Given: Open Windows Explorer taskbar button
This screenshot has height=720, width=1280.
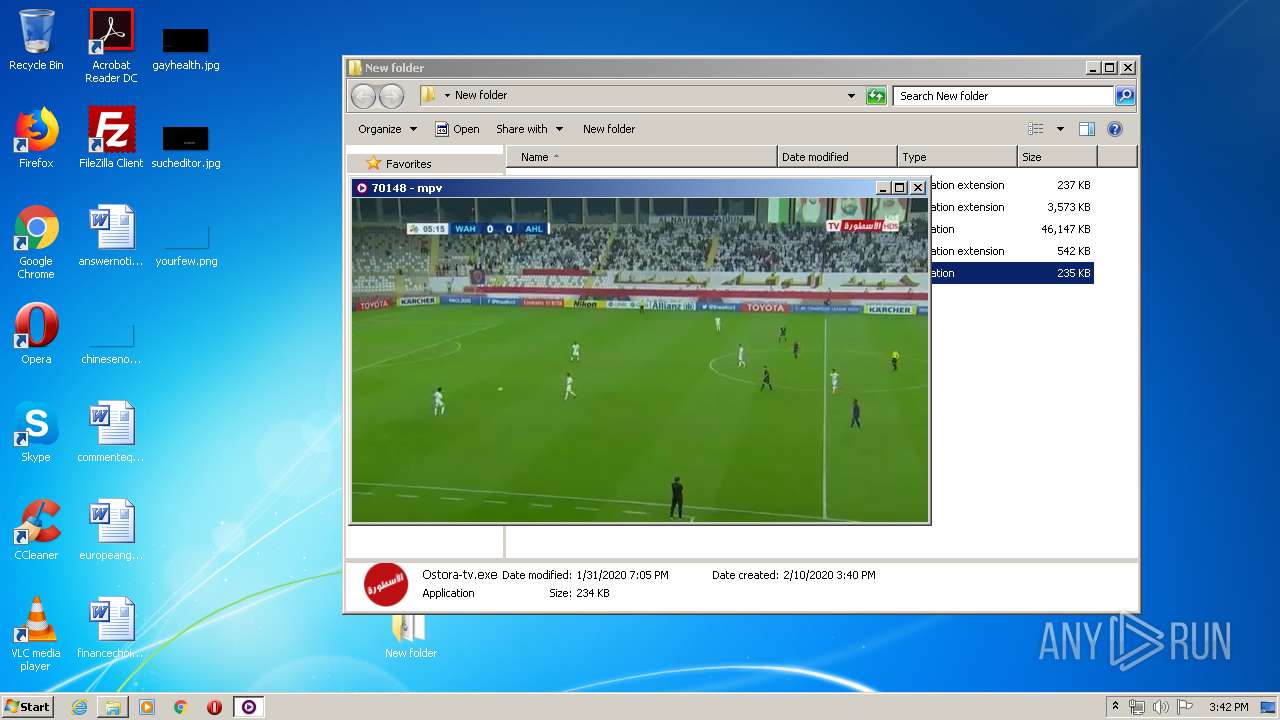Looking at the screenshot, I should pos(113,707).
